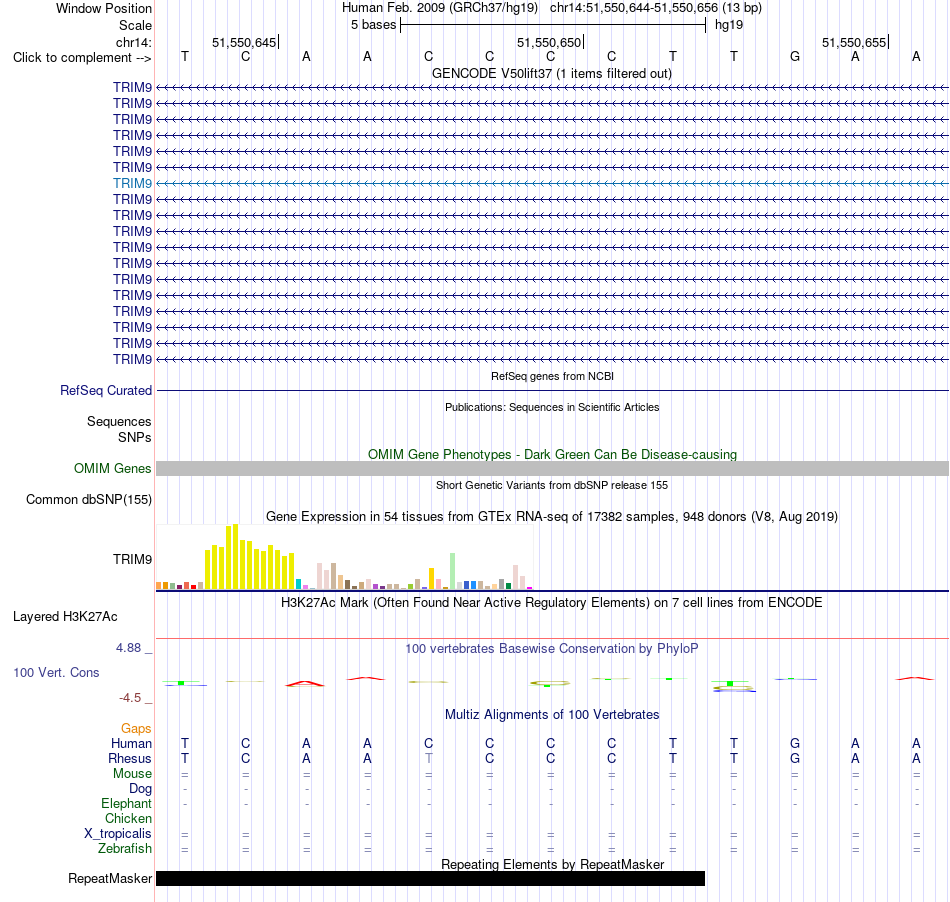Click the 51,550,645 coordinate label
Viewport: 950px width, 902px height.
tap(244, 42)
